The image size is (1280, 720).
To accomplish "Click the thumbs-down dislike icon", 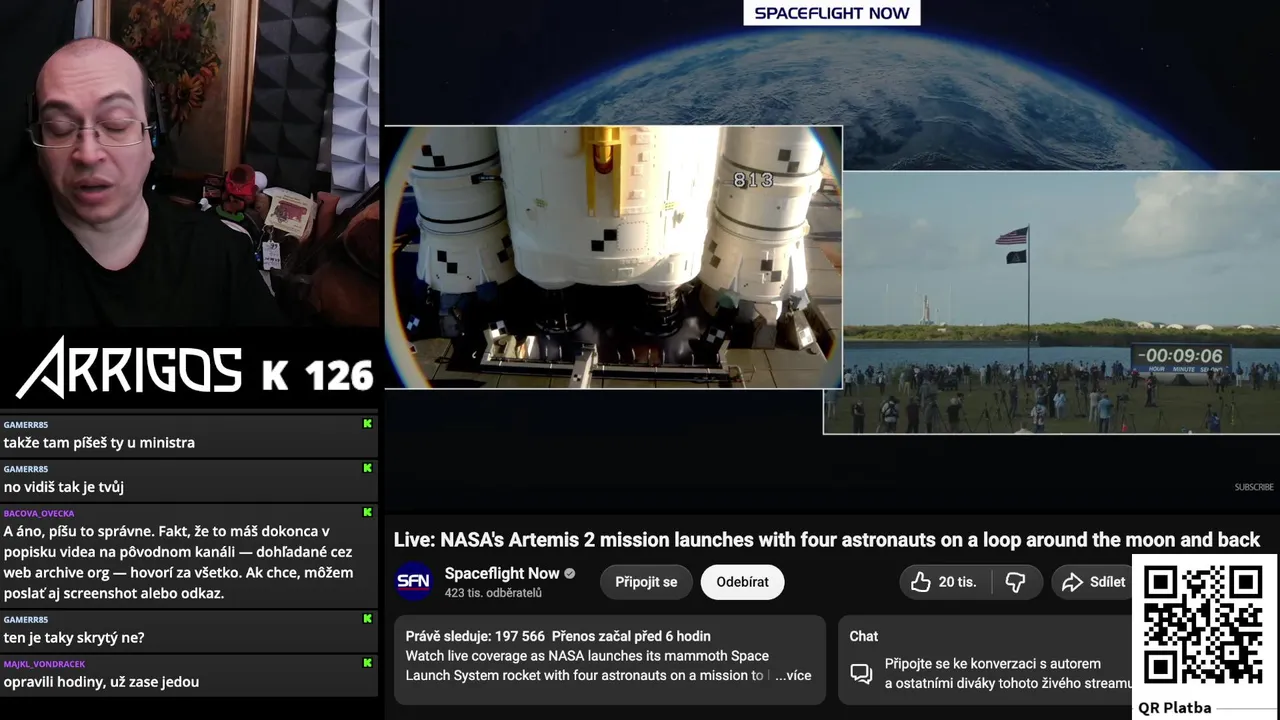I will coord(1015,582).
